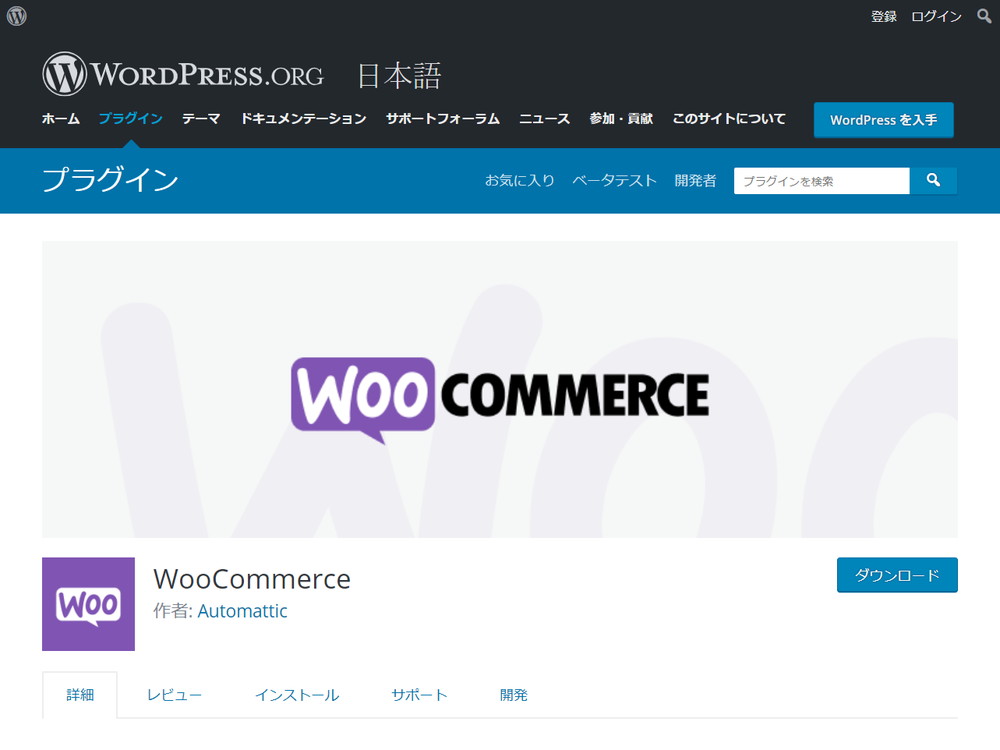Click the ダウンロード button
Screen dimensions: 1000x750
897,575
